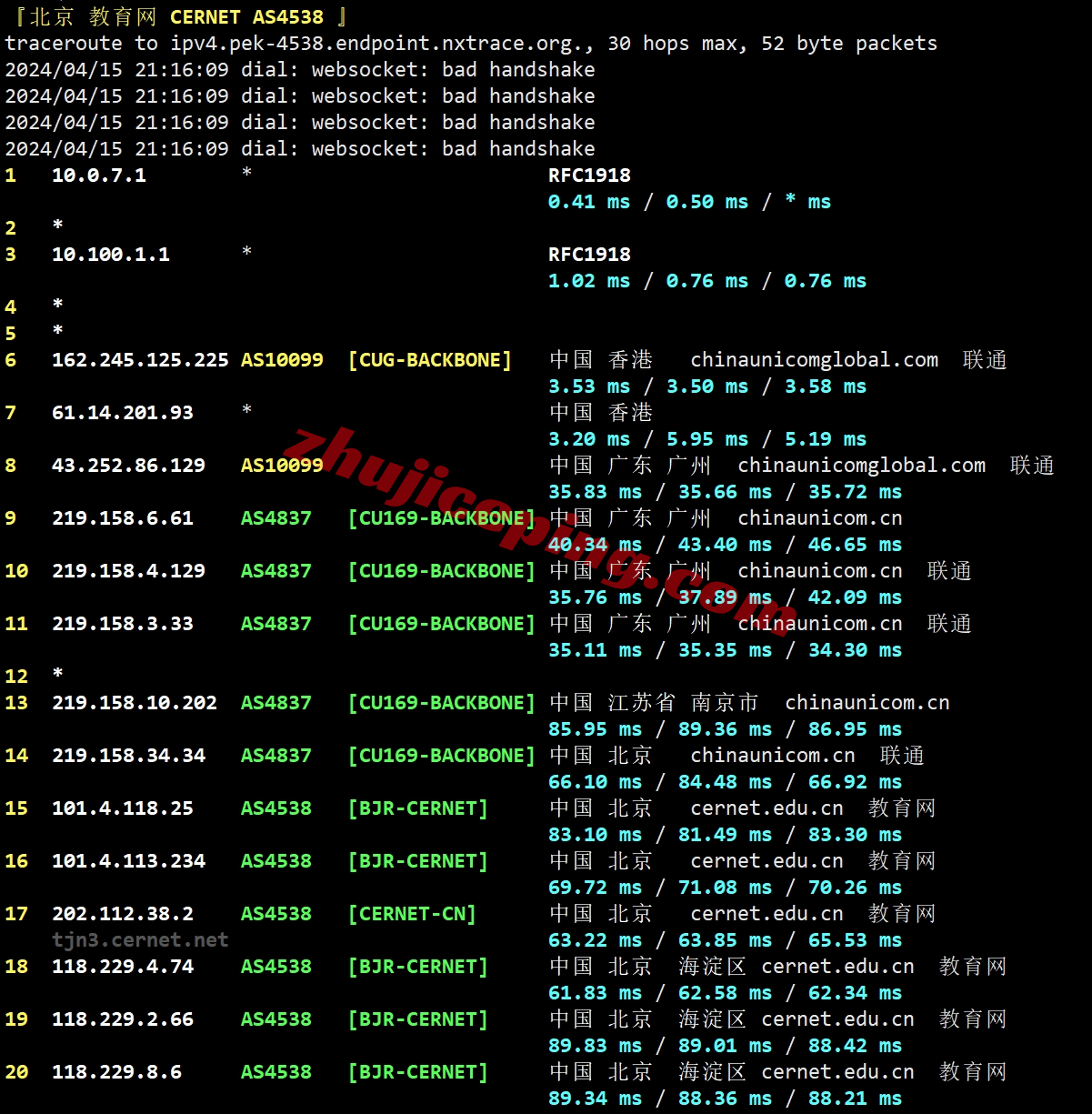Select the latency value 5.95 ms
The height and width of the screenshot is (1114, 1092).
click(x=707, y=439)
